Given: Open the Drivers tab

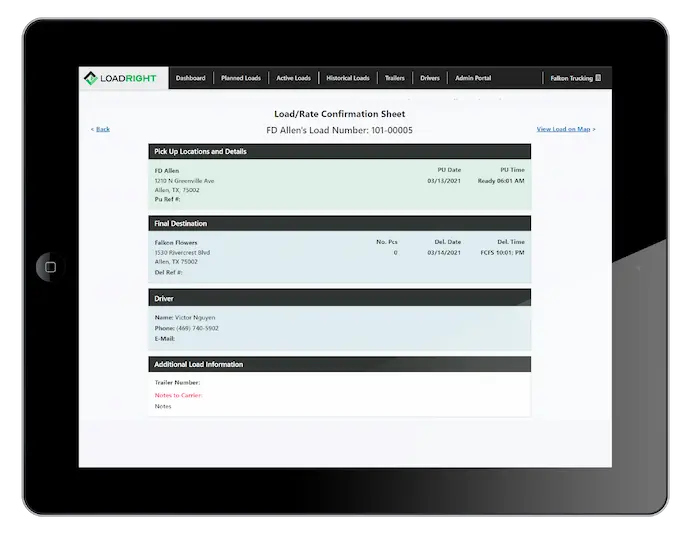Looking at the screenshot, I should (x=430, y=78).
